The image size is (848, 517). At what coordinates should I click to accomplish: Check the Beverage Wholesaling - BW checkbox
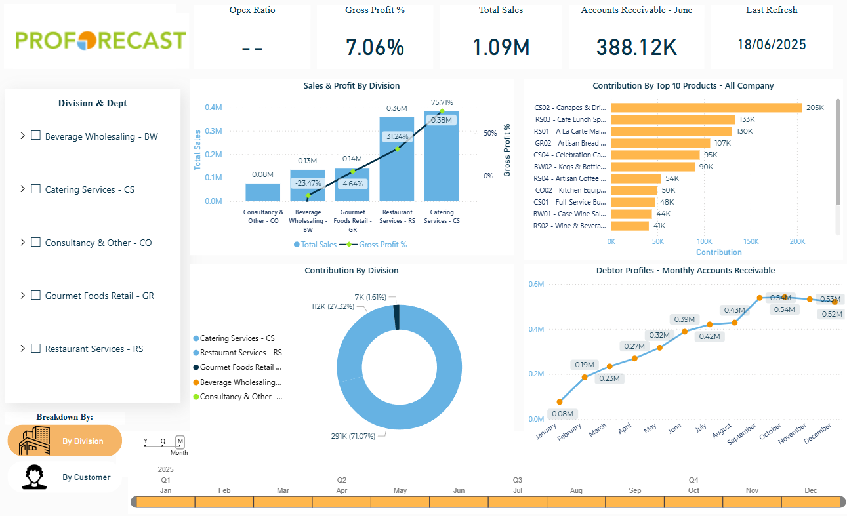36,136
